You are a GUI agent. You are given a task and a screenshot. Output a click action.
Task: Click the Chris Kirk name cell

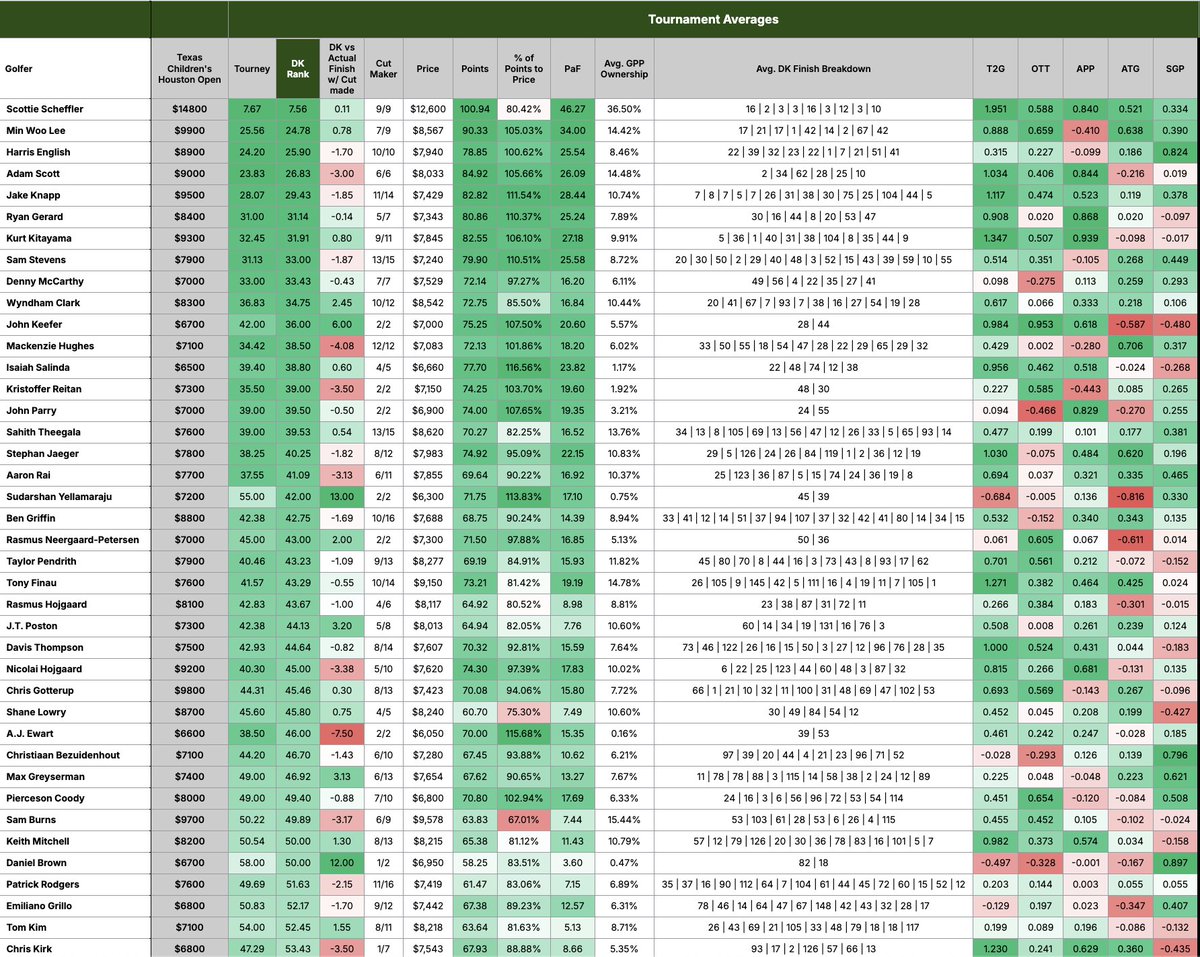(x=76, y=948)
